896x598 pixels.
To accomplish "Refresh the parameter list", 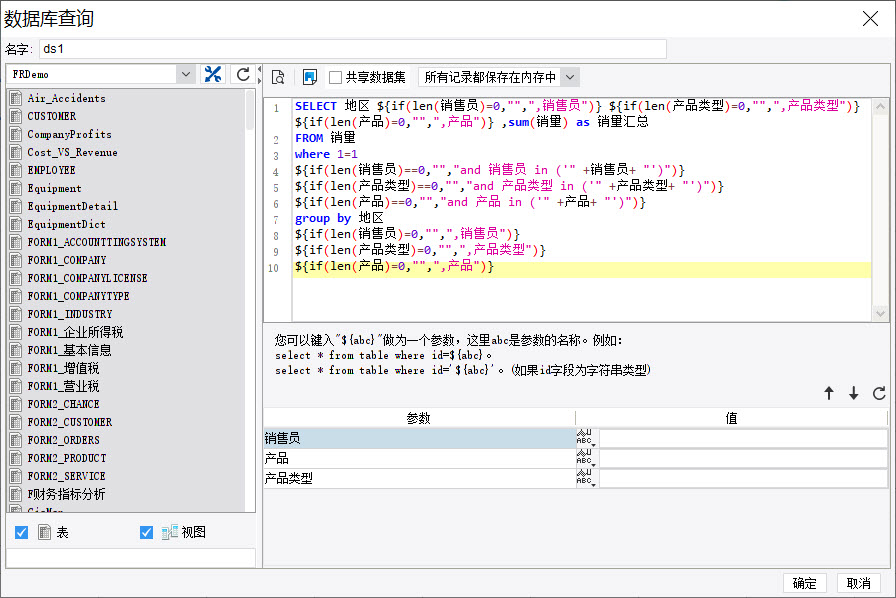I will pyautogui.click(x=879, y=394).
